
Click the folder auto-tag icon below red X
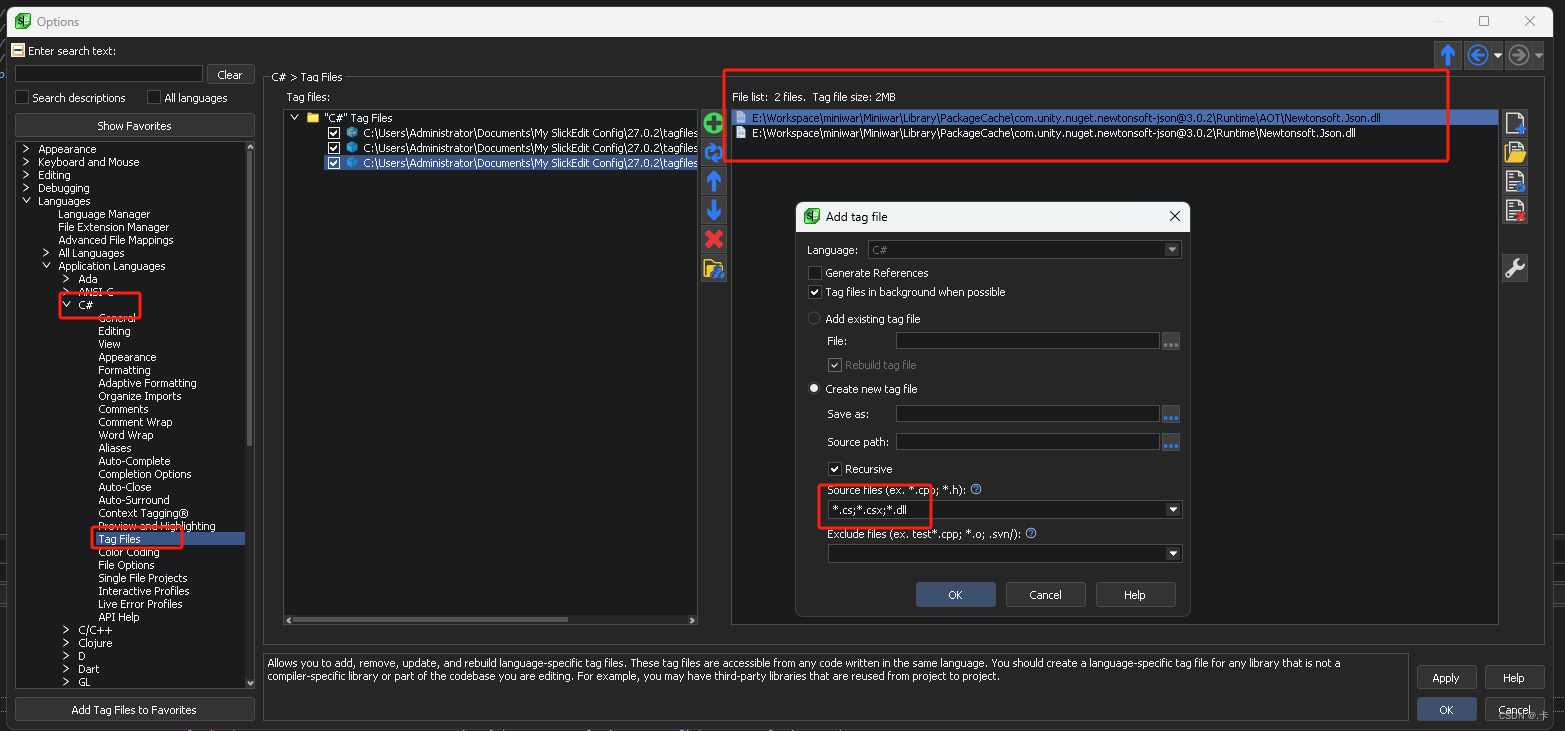[713, 268]
